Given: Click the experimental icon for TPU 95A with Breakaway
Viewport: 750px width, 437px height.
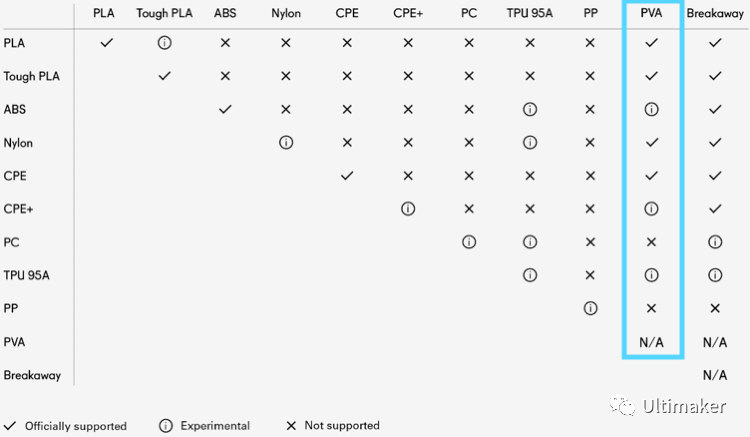Looking at the screenshot, I should click(x=715, y=275).
